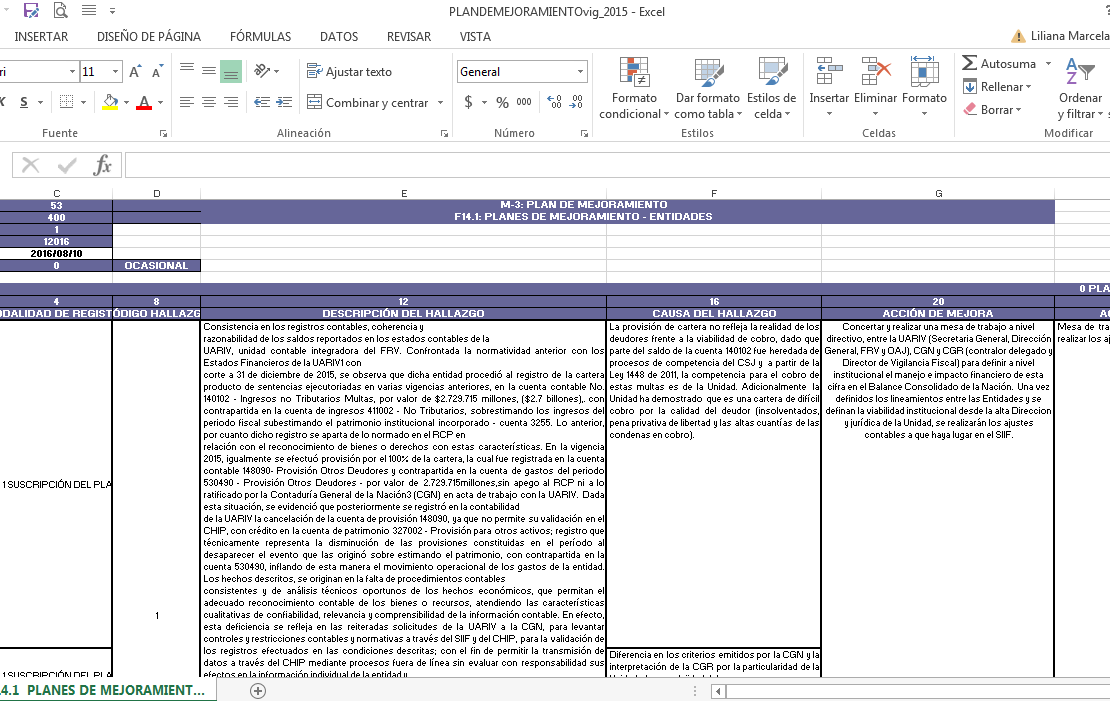Screen dimensions: 1110x701
Task: Open the insert function dialog
Action: tap(103, 166)
